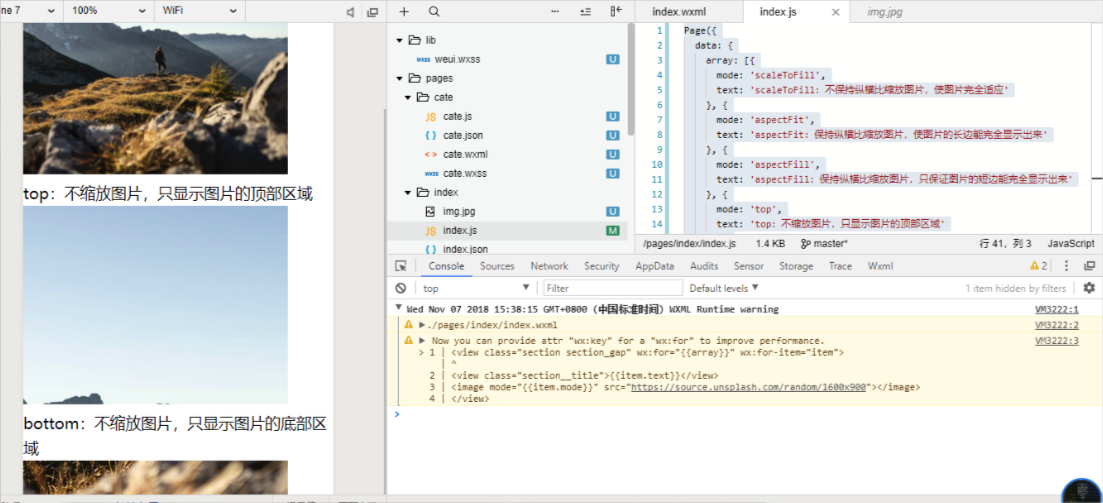Screen dimensions: 1103x503
Task: Expand the 'Now you can provide attr' warning triangle
Action: tap(422, 340)
